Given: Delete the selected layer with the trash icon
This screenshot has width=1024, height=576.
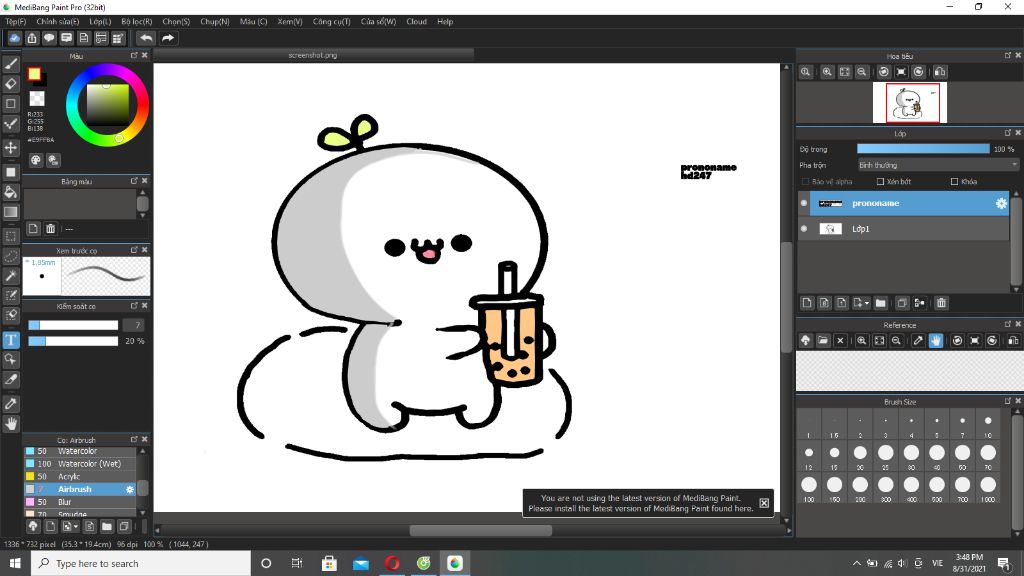Looking at the screenshot, I should point(941,303).
